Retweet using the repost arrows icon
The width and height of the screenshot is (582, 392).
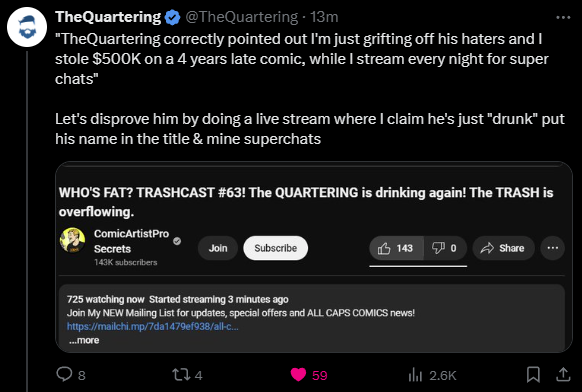pos(181,375)
